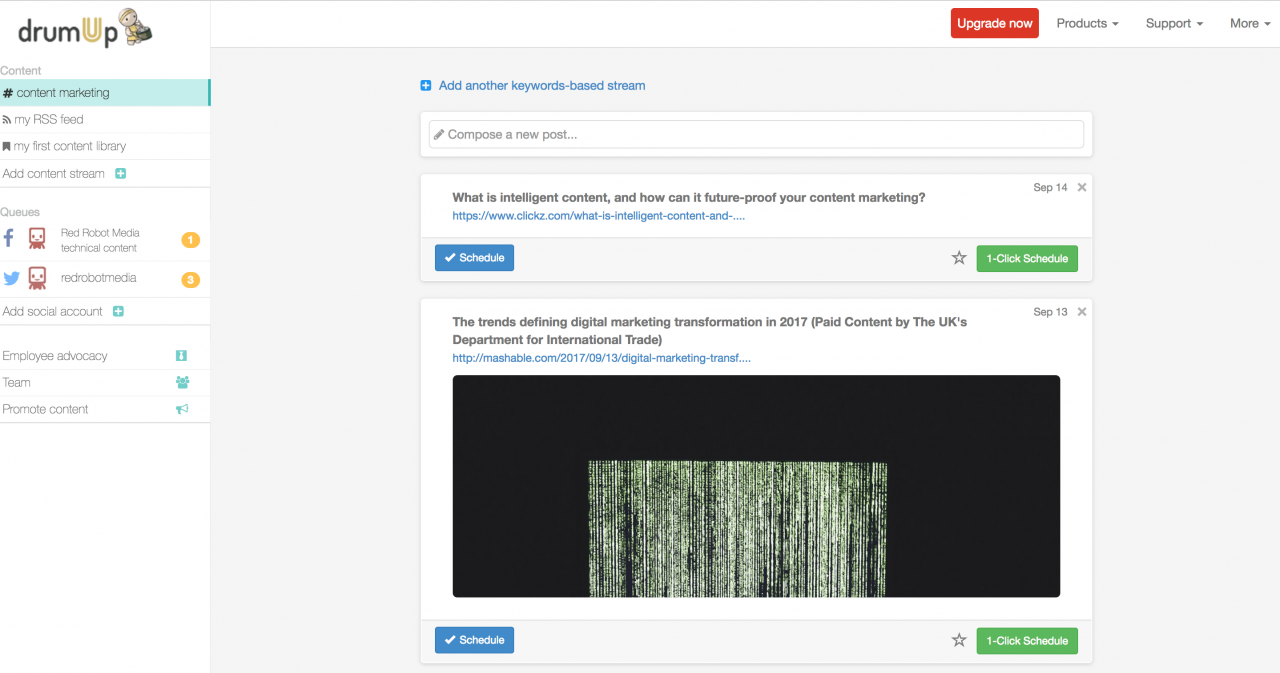Click plus icon beside Add social account
Image resolution: width=1280 pixels, height=673 pixels.
point(118,312)
